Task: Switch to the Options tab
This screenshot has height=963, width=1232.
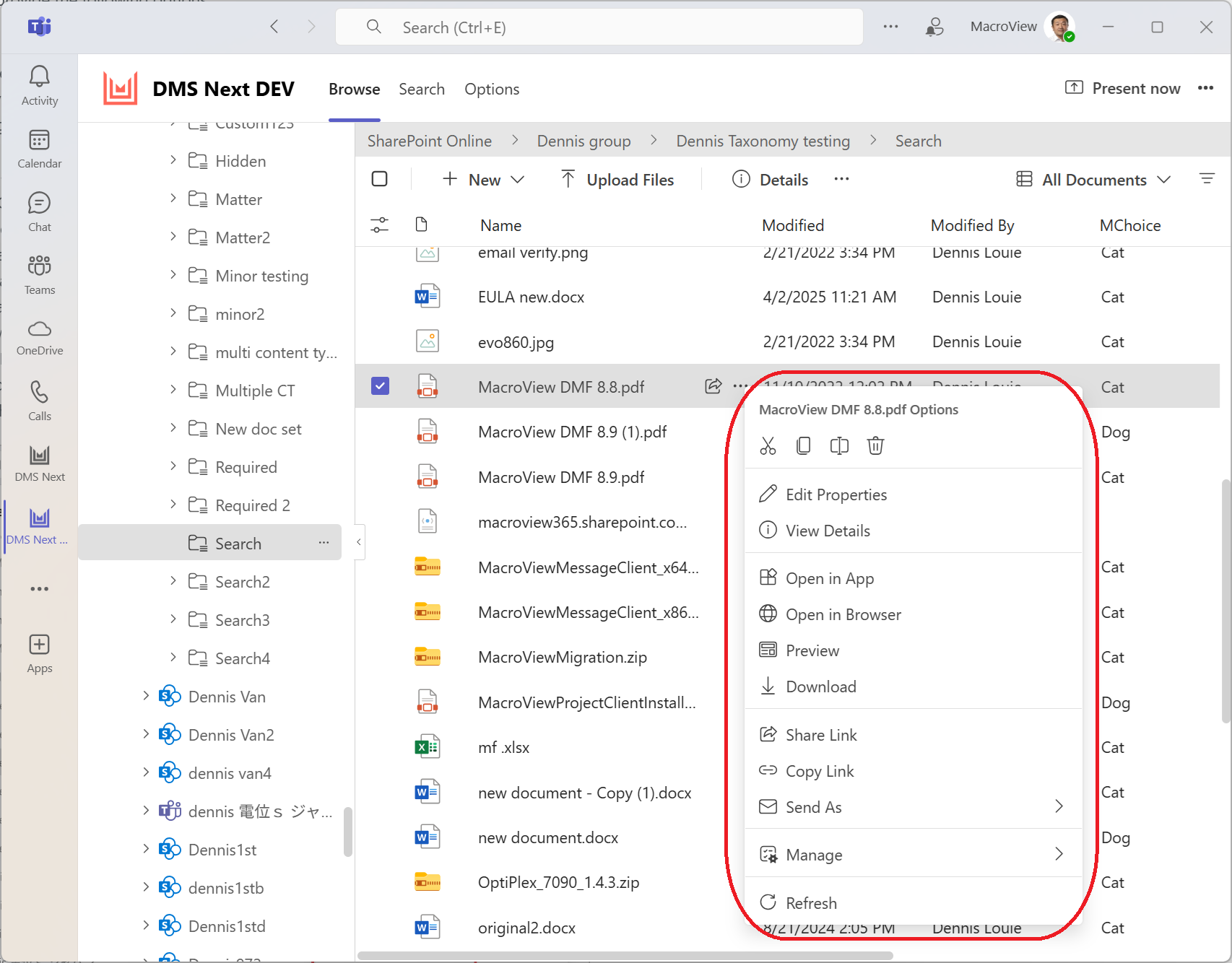Action: (492, 89)
